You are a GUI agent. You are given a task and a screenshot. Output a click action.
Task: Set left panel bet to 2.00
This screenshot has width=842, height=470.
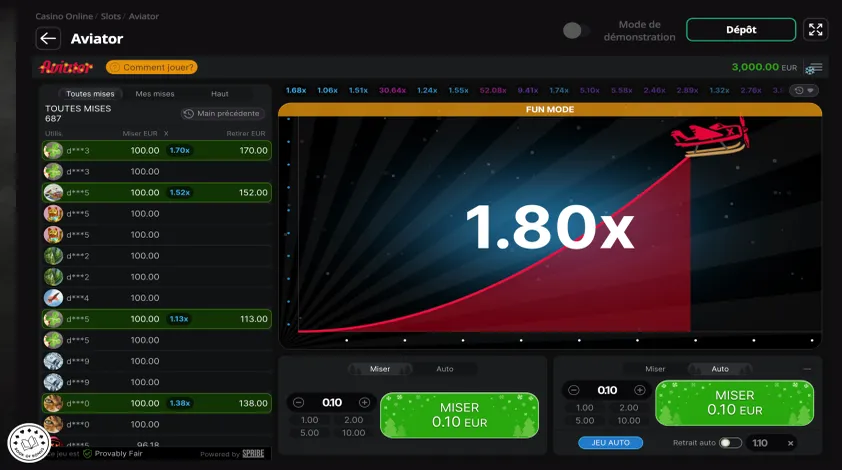(x=353, y=420)
